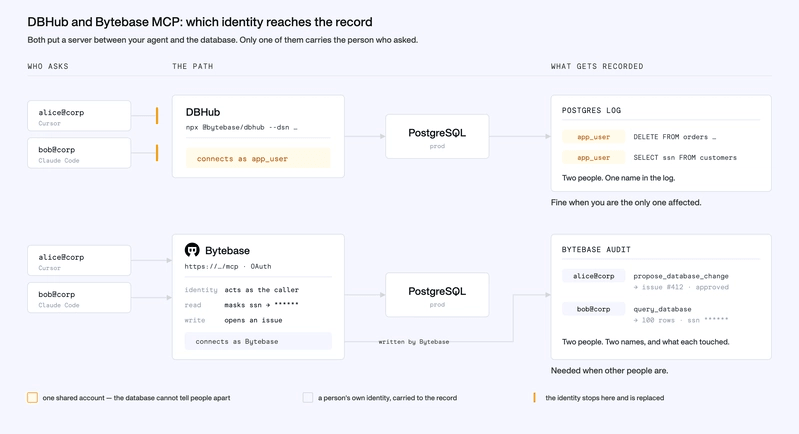Click the Bytebase logo icon
This screenshot has height=434, width=799.
[x=192, y=250]
